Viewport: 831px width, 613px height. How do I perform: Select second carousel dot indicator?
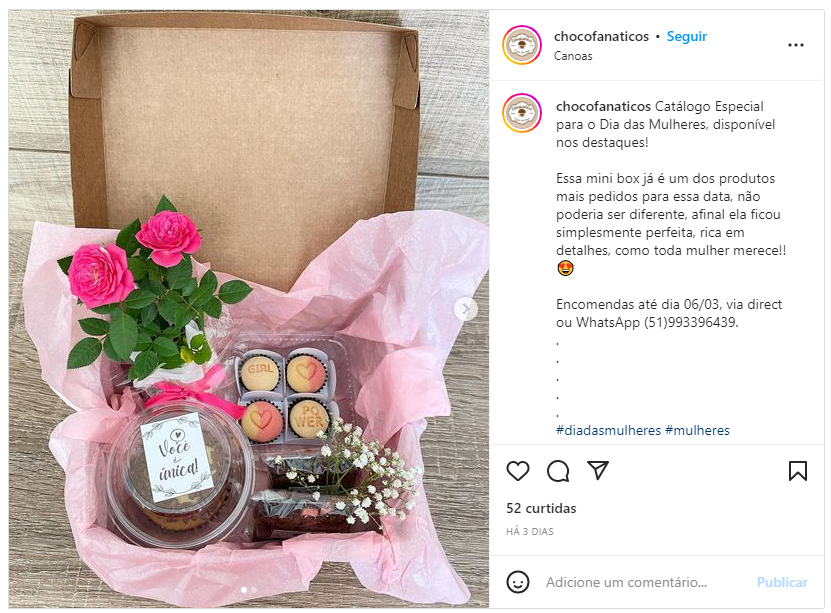click(x=254, y=590)
